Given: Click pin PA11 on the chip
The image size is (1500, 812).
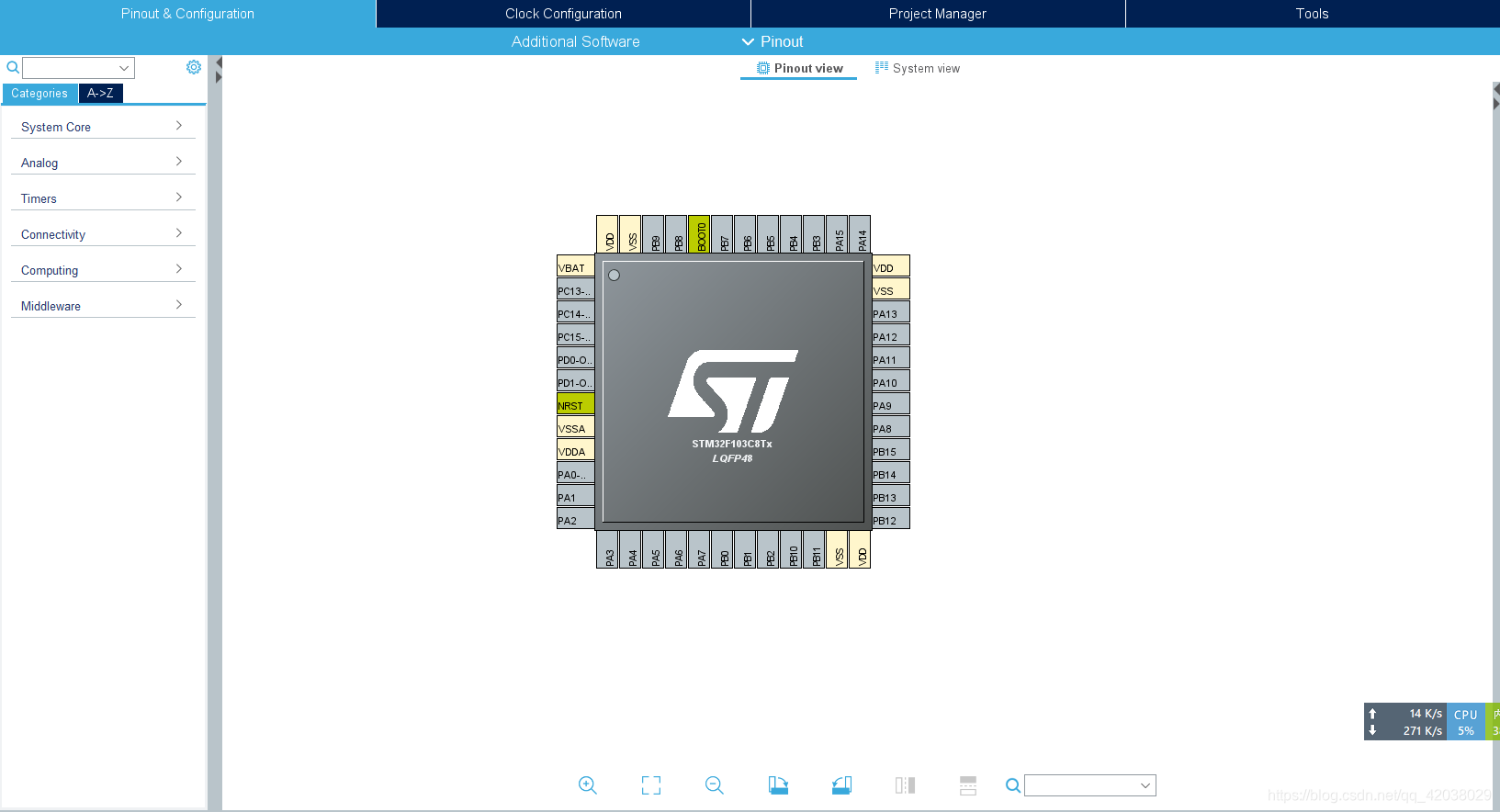Looking at the screenshot, I should click(890, 358).
